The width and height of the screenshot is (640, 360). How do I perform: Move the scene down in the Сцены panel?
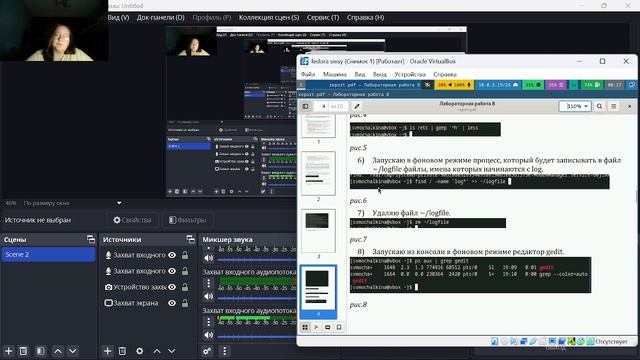73,351
